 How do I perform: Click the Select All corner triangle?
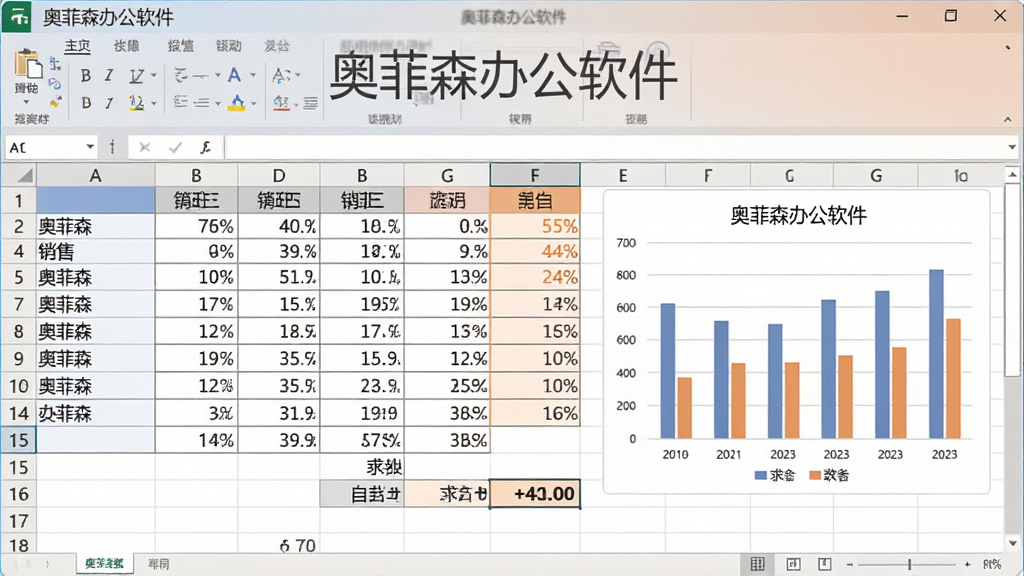pos(25,175)
